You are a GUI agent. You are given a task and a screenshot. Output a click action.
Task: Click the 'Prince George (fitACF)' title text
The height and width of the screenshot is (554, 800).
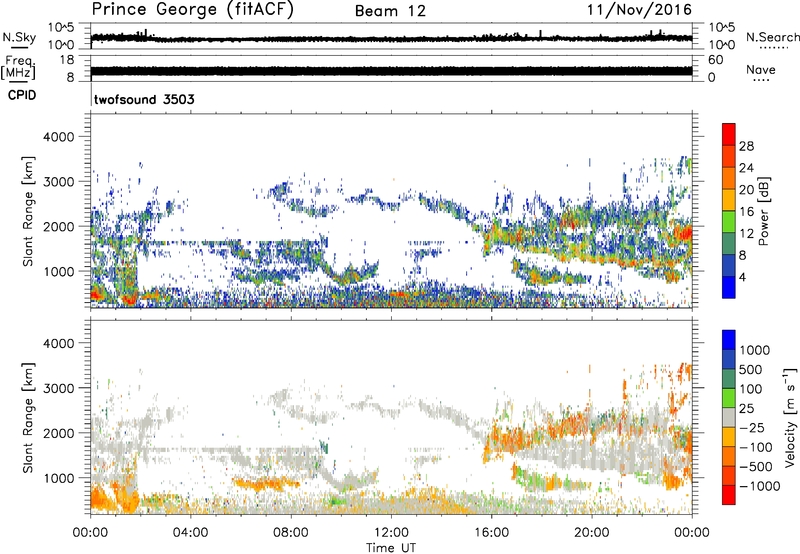pos(193,9)
